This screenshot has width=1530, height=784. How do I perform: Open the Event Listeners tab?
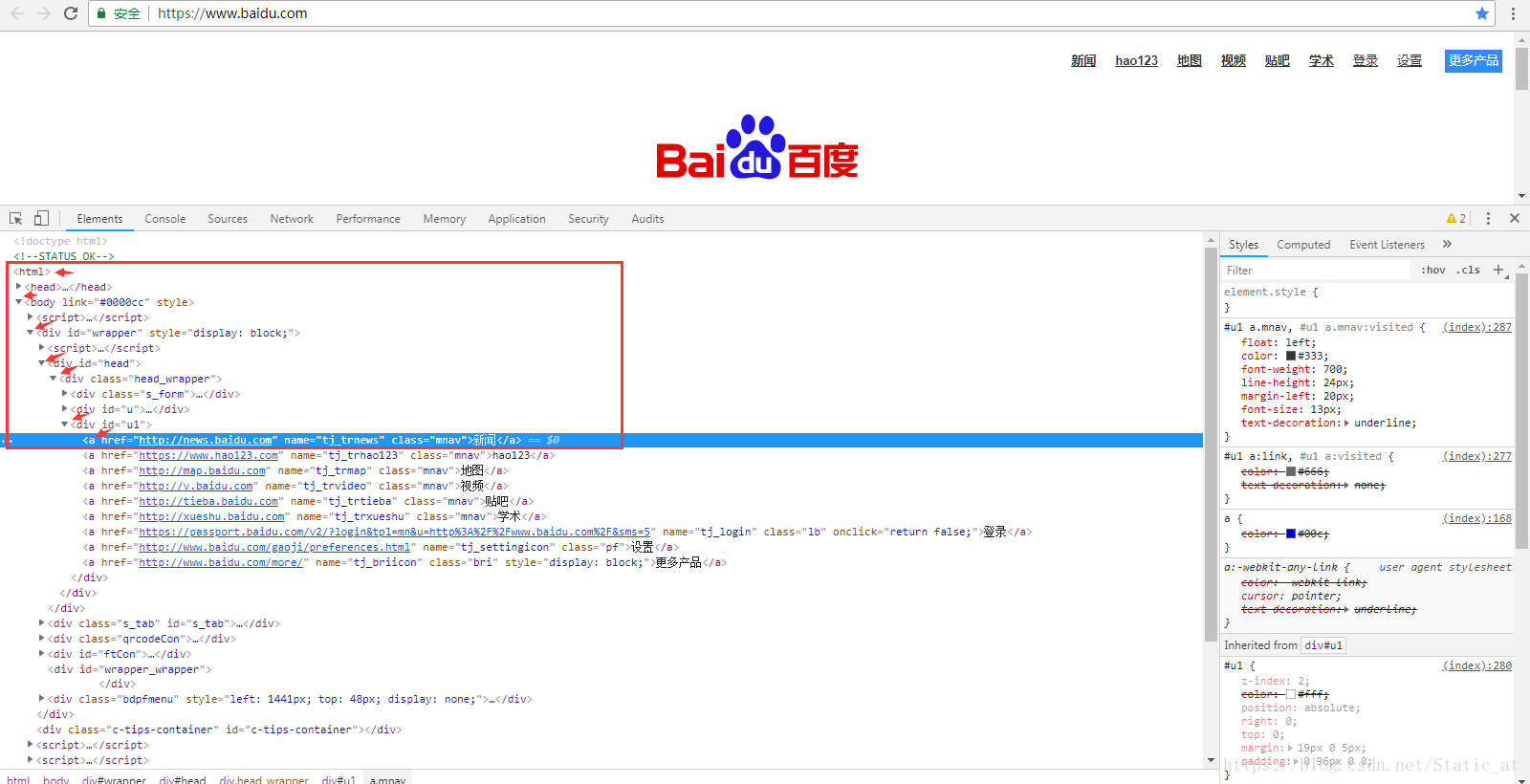(1387, 245)
